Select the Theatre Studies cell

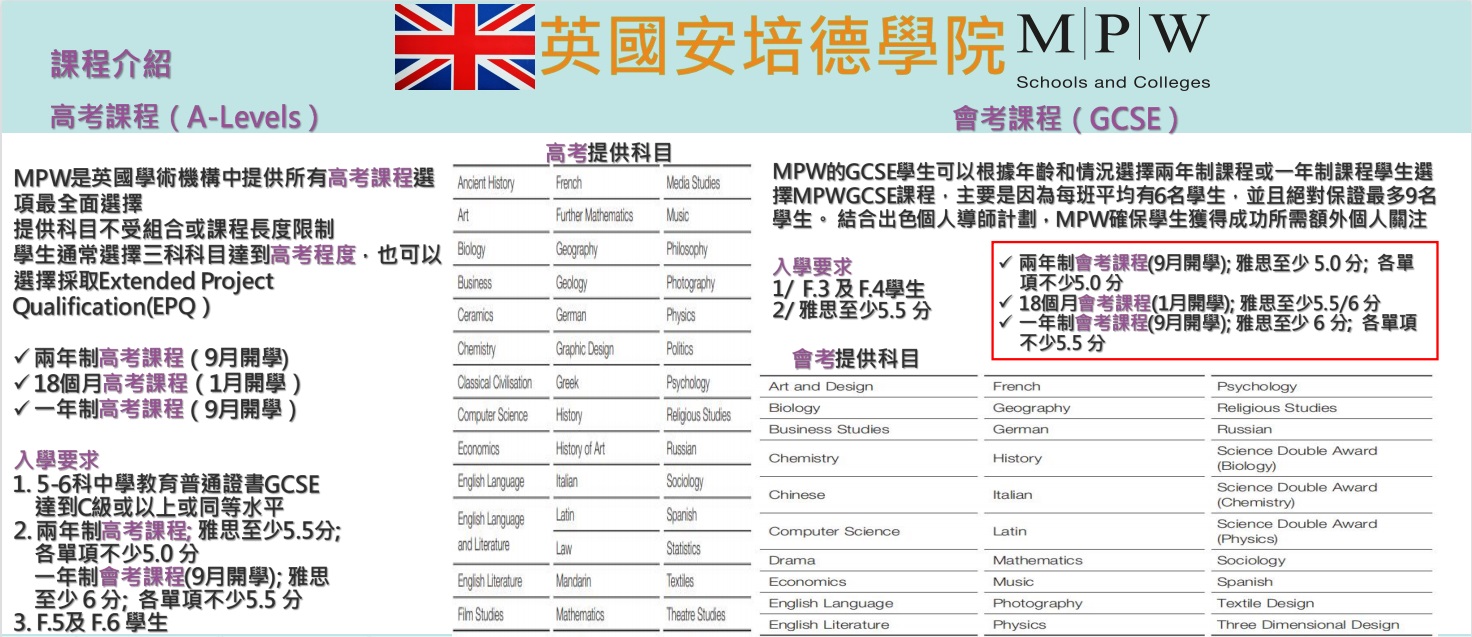click(696, 614)
